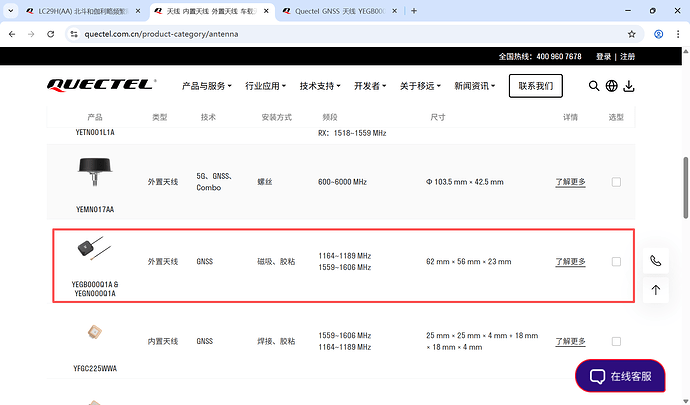Image resolution: width=690 pixels, height=405 pixels.
Task: Click the download icon in header
Action: (x=629, y=86)
